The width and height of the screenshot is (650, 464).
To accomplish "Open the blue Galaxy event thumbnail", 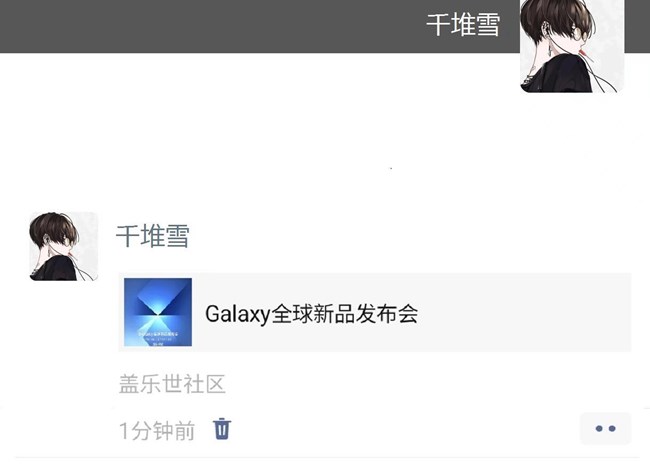I will (x=158, y=312).
